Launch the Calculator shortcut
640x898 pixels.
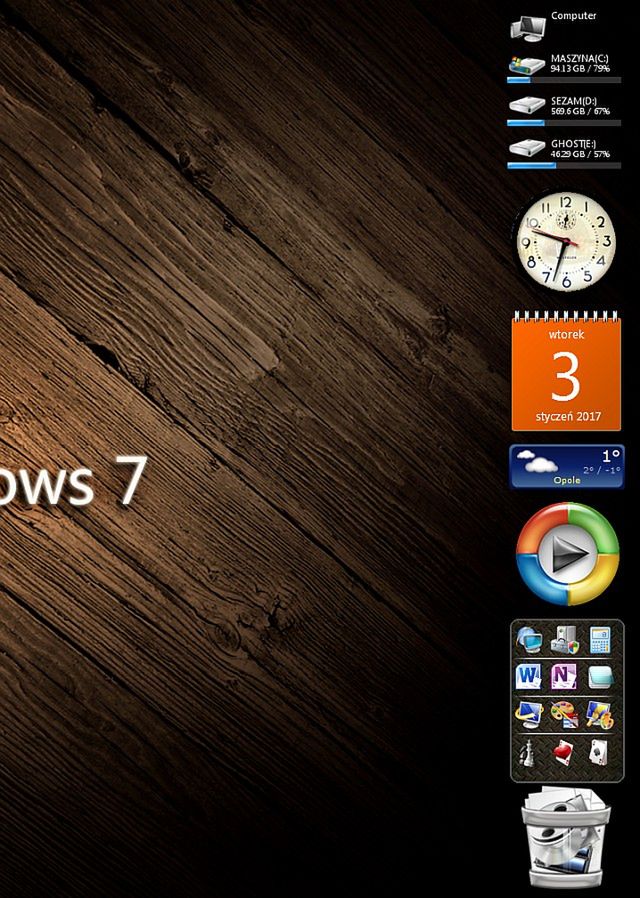pos(600,640)
